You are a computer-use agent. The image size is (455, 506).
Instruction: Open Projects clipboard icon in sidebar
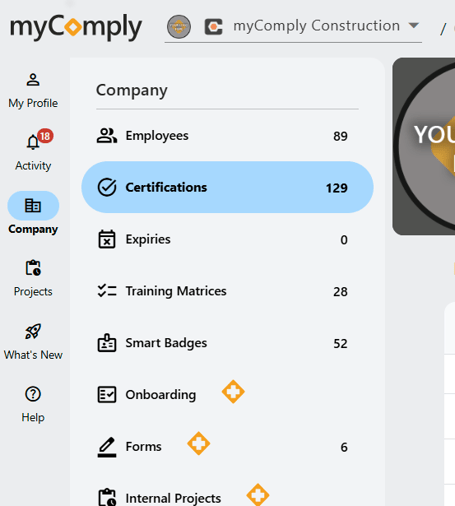pyautogui.click(x=33, y=268)
